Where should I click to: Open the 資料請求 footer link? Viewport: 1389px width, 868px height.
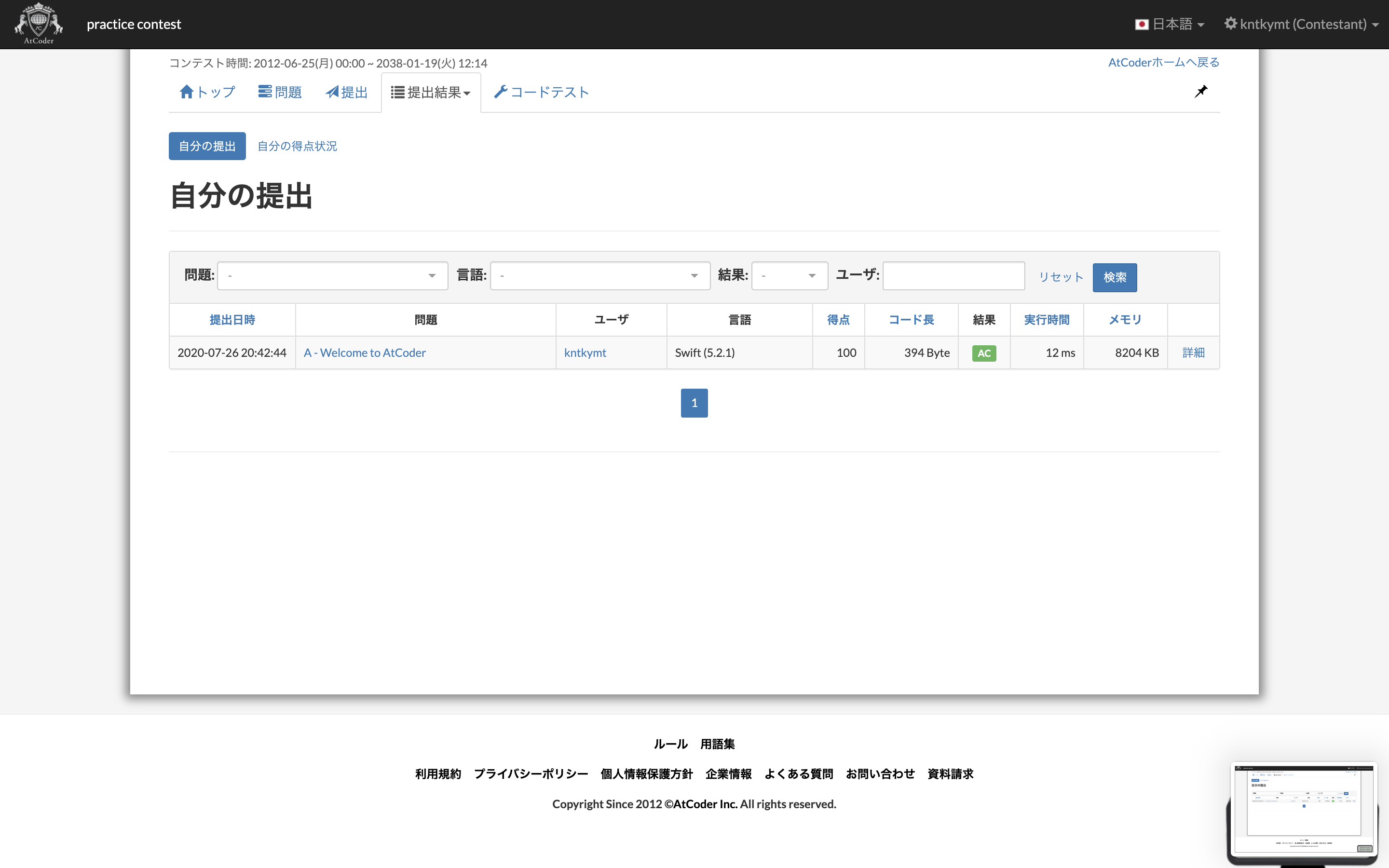click(951, 774)
